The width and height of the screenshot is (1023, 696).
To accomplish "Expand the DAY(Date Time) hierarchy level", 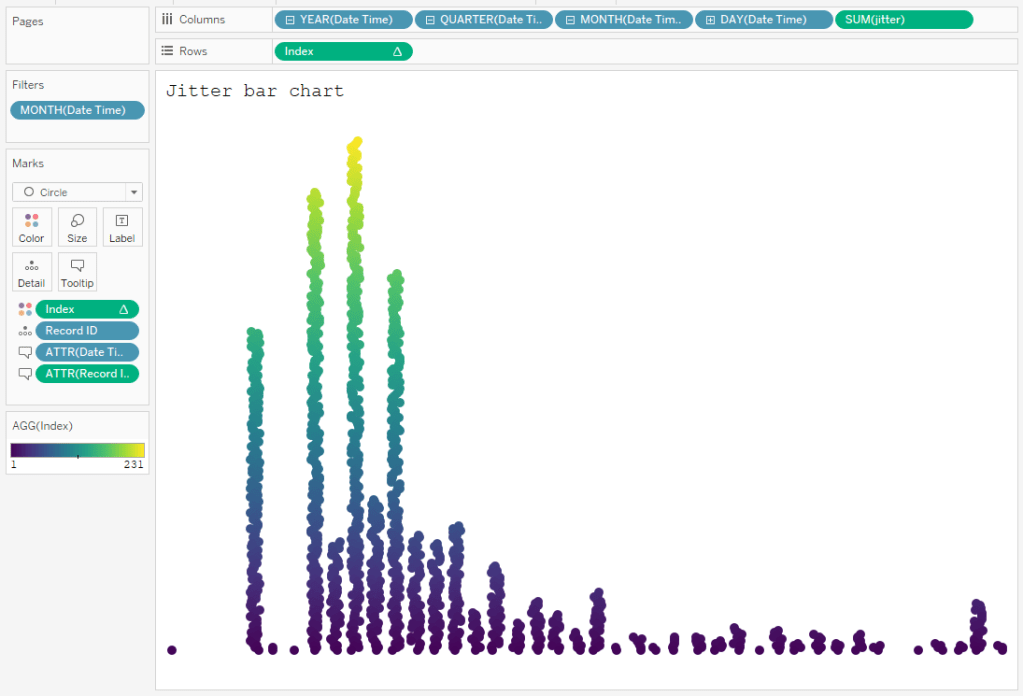I will [x=707, y=18].
